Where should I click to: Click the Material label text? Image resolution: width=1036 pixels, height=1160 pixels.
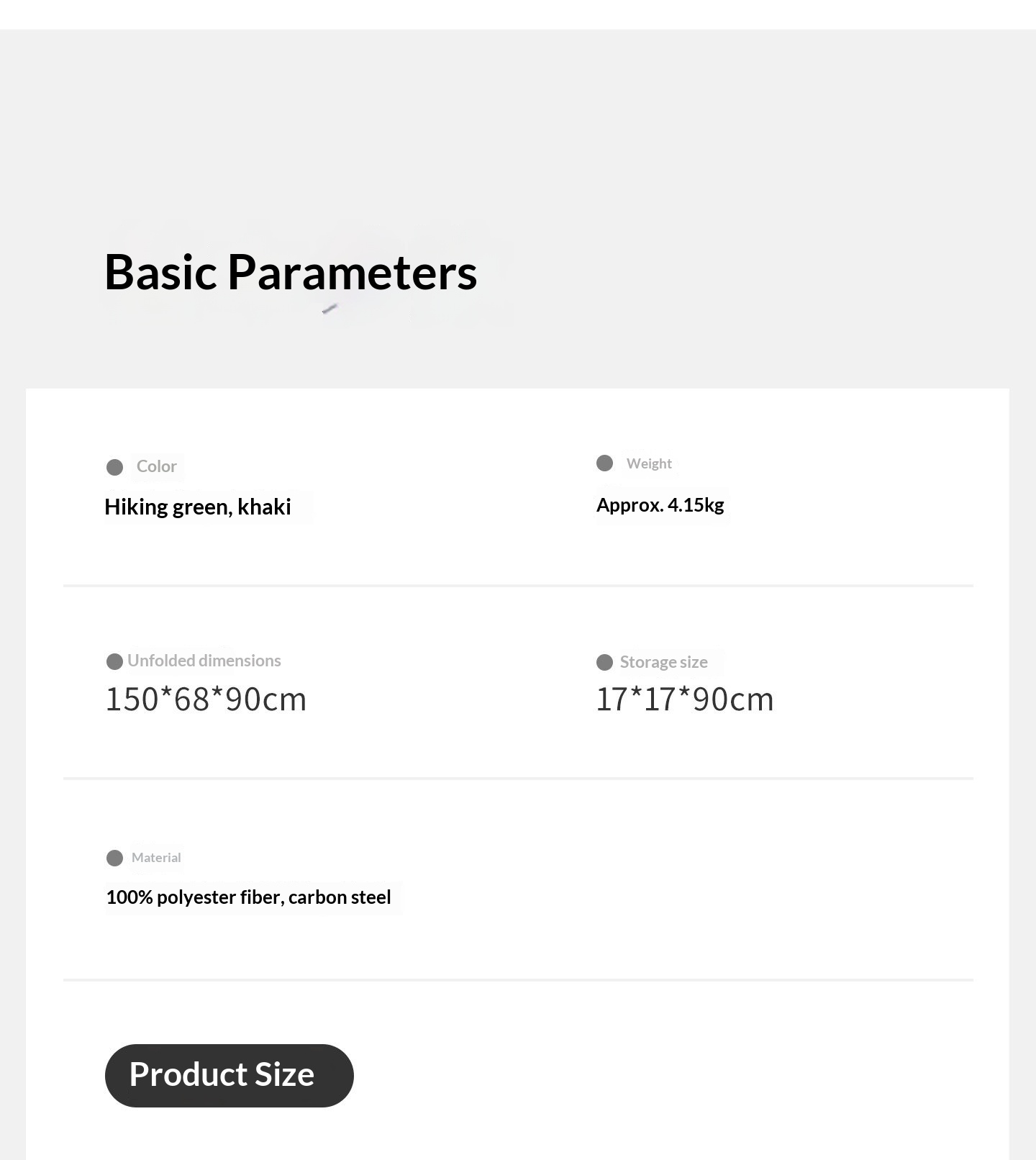[156, 858]
